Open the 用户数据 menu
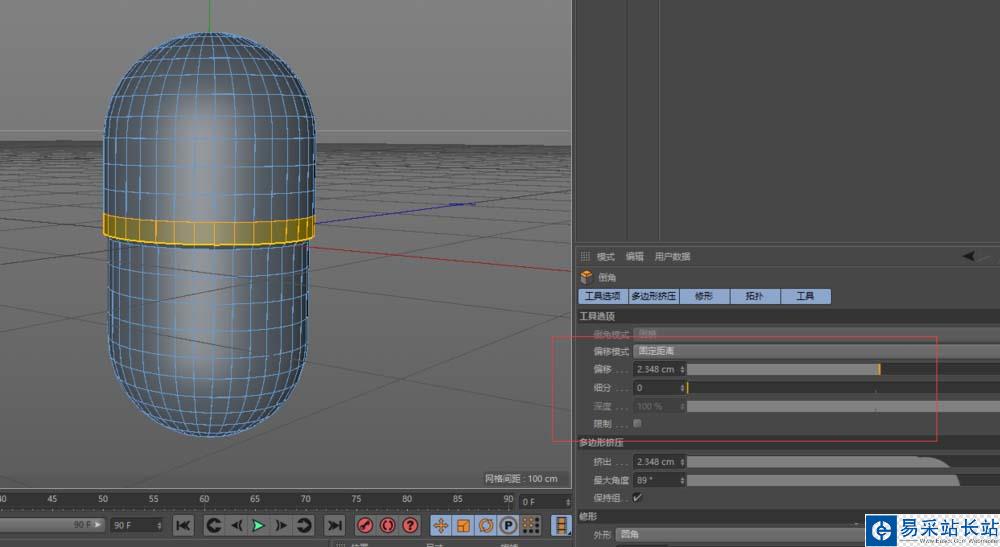 [x=672, y=257]
